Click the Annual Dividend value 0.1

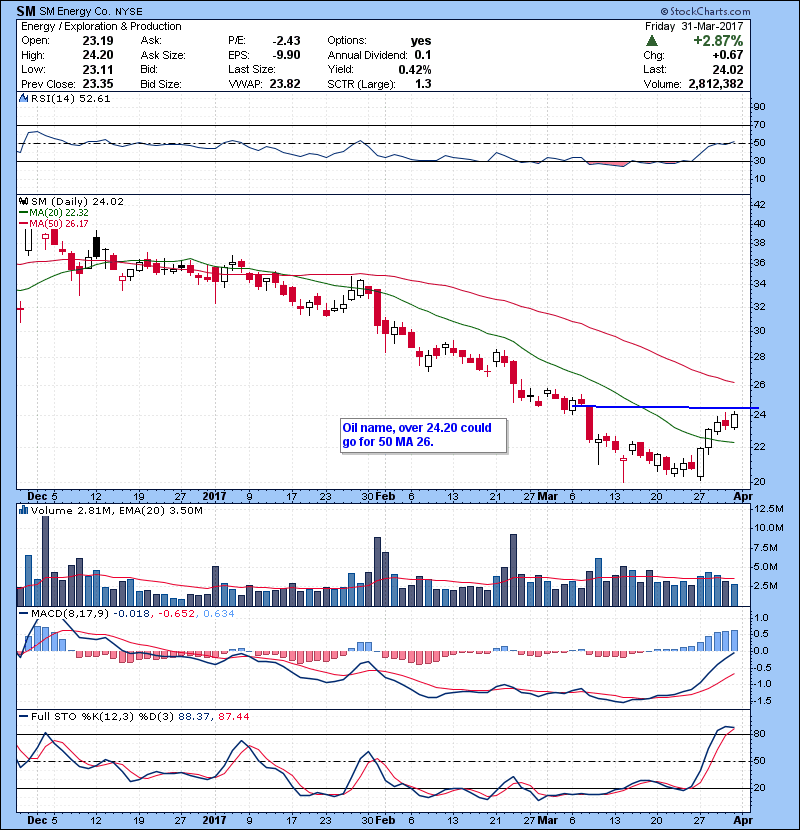click(423, 55)
